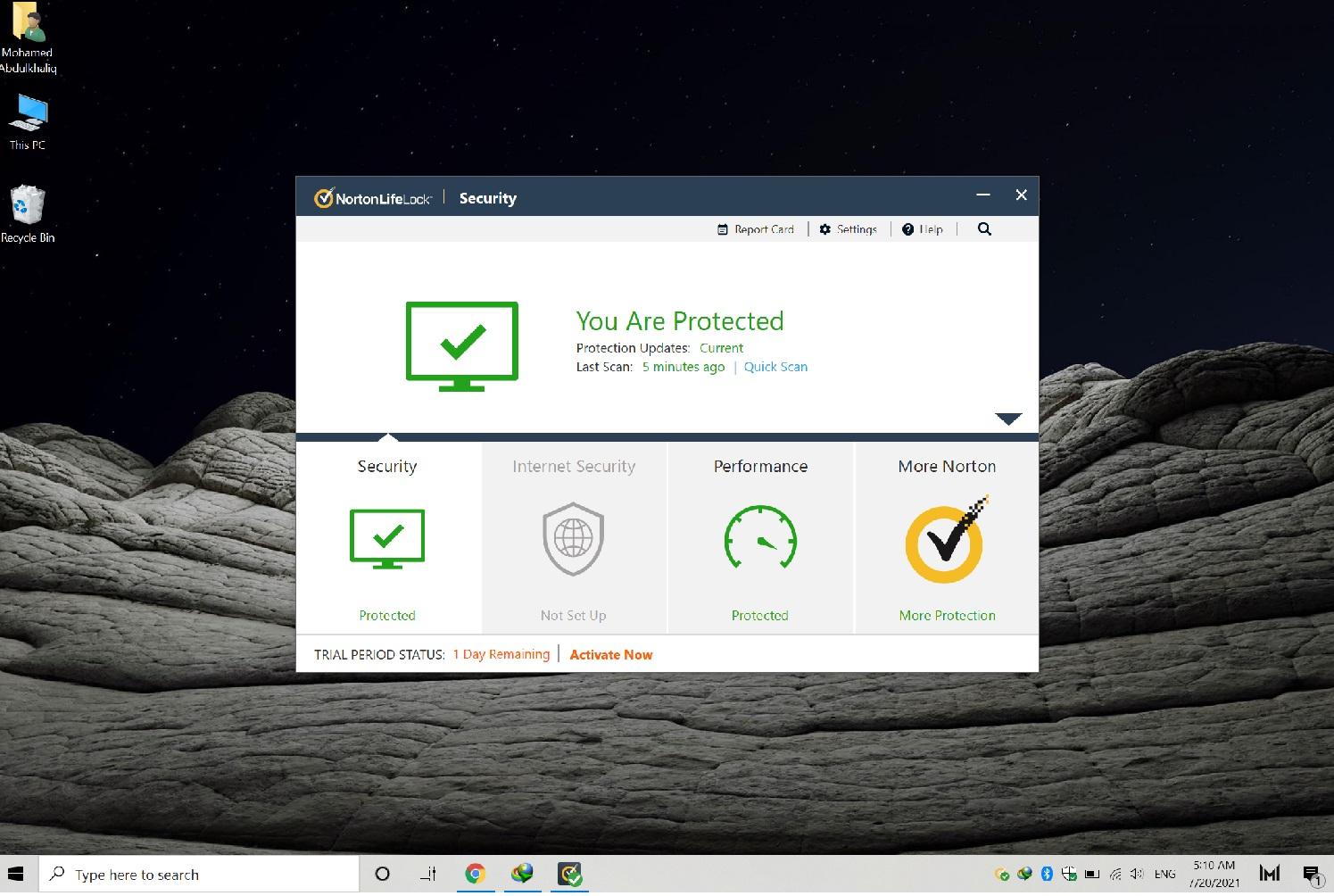Open Google Chrome from the taskbar
Screen dimensions: 1334x896
(x=476, y=875)
